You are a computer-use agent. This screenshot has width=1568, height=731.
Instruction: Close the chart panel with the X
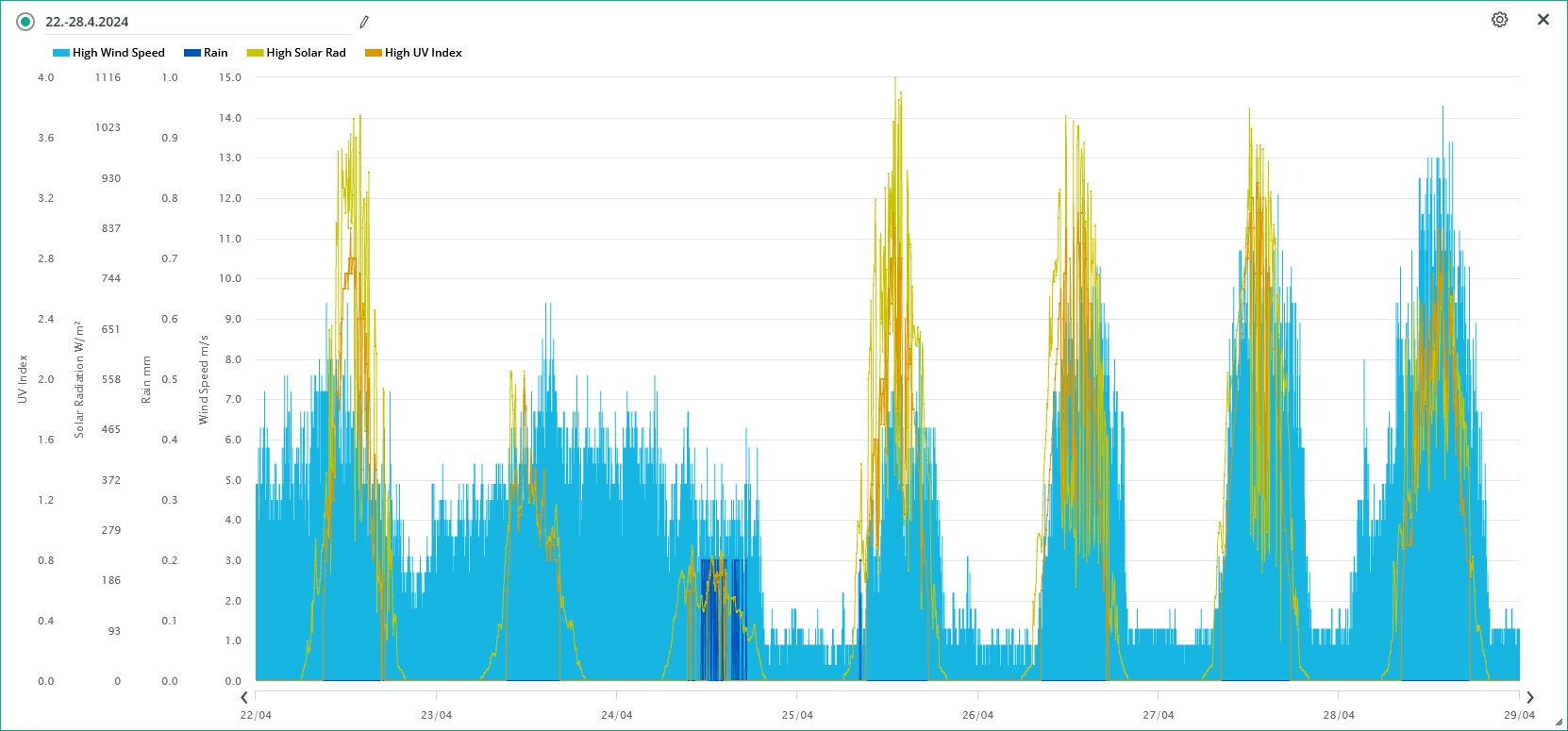(x=1543, y=20)
